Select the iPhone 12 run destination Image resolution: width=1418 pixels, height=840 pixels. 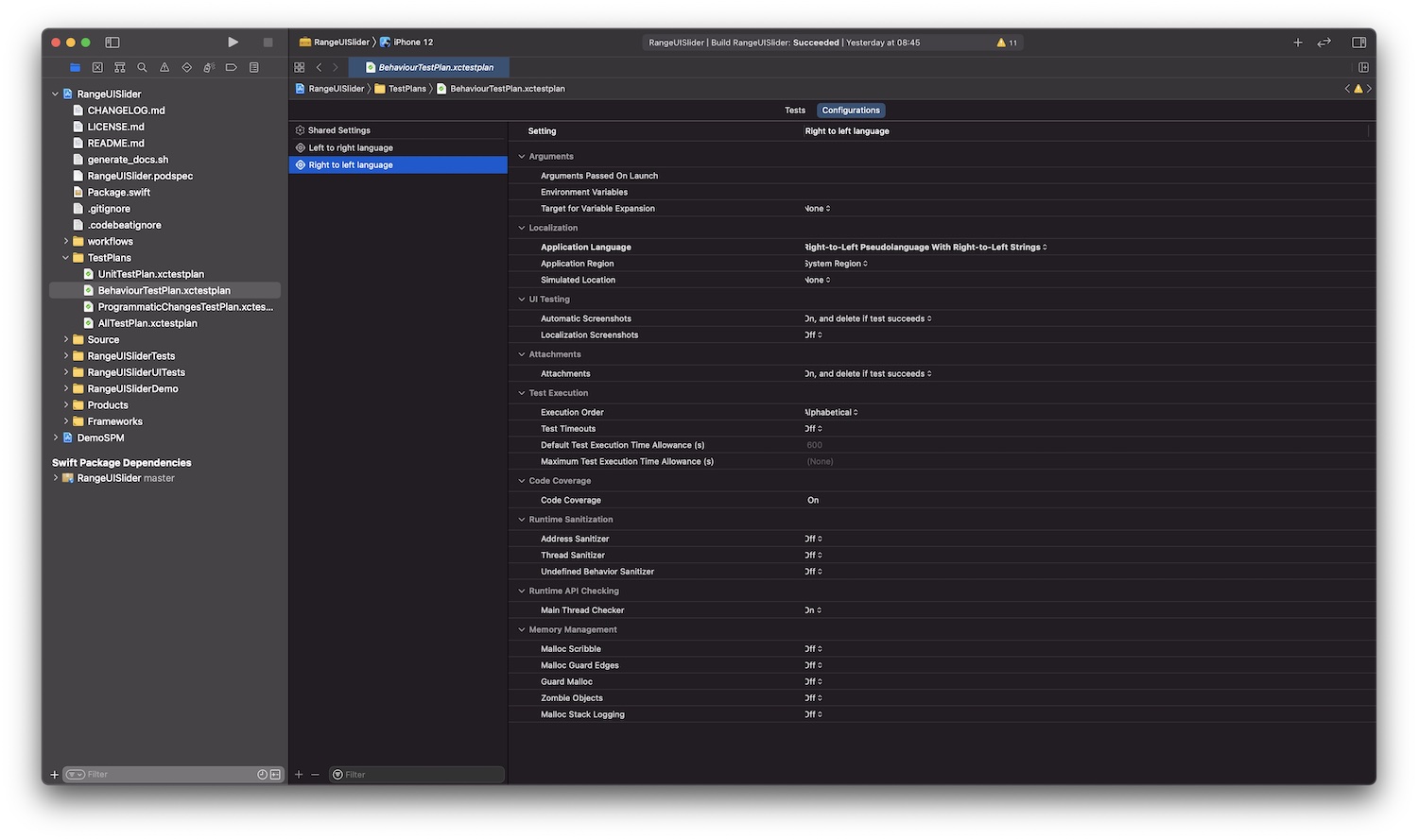point(406,43)
